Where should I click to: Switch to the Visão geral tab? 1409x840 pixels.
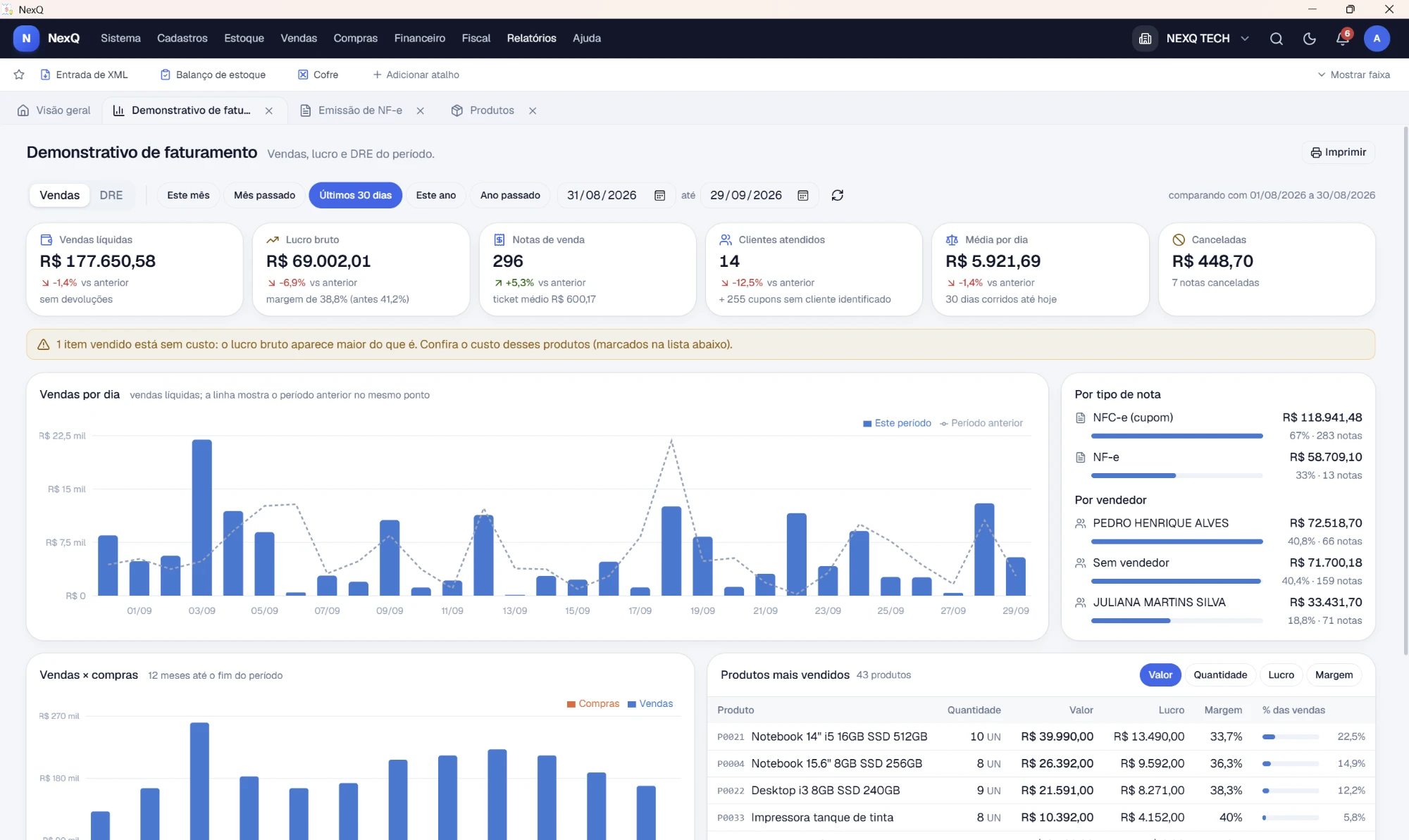tap(54, 111)
